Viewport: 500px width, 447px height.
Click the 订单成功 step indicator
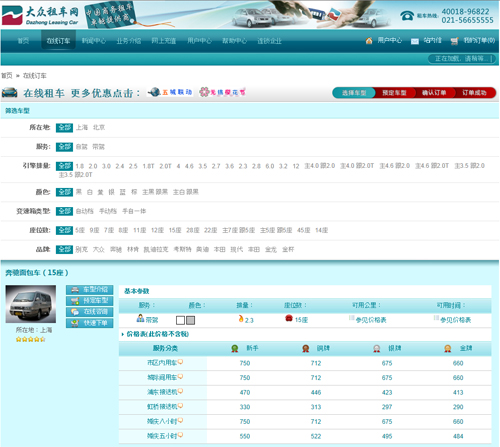click(x=474, y=93)
